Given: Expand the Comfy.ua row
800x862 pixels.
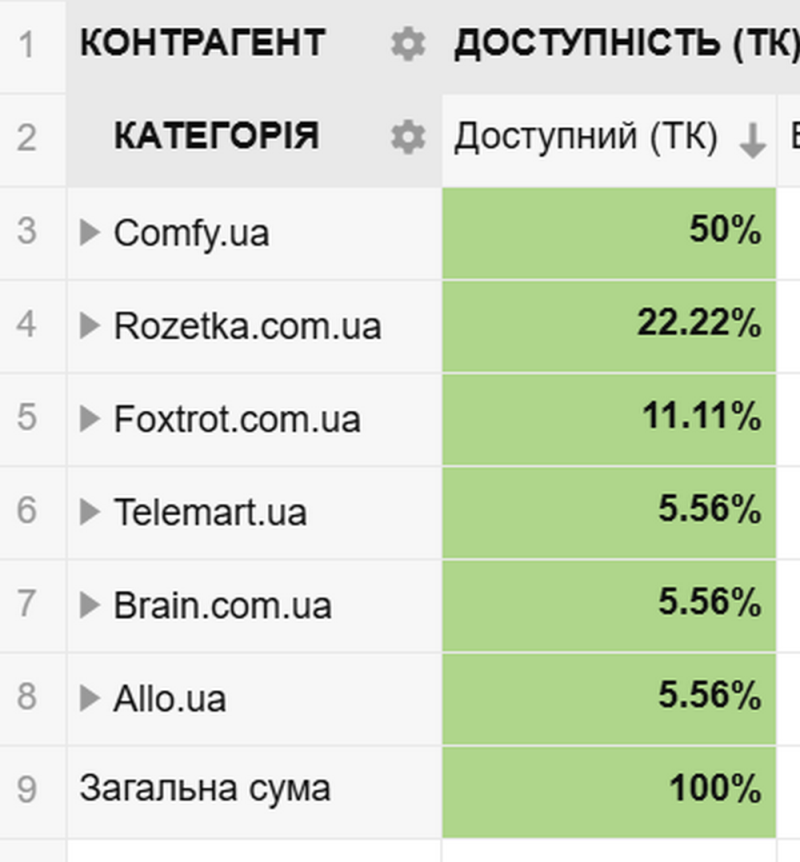Looking at the screenshot, I should [x=90, y=233].
